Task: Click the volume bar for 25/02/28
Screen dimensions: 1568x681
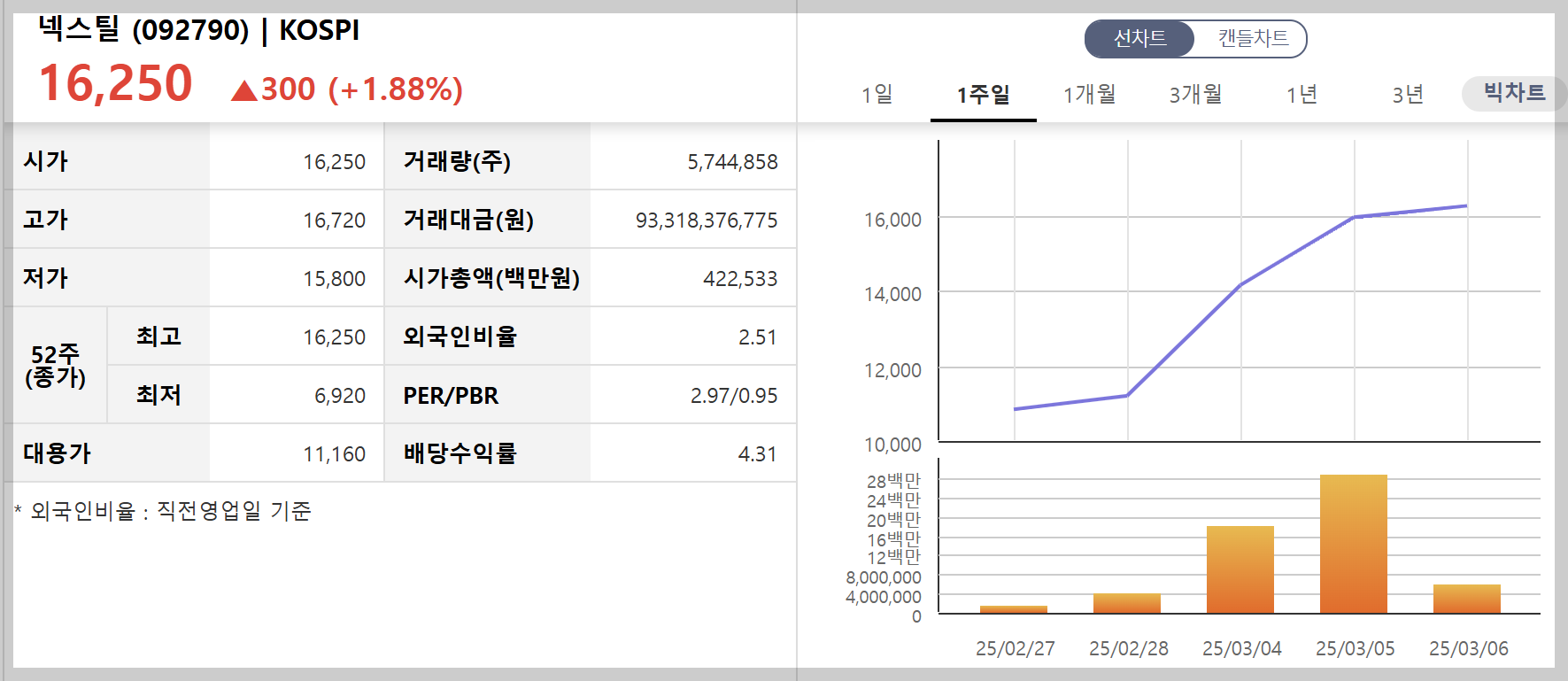Action: pyautogui.click(x=1127, y=603)
